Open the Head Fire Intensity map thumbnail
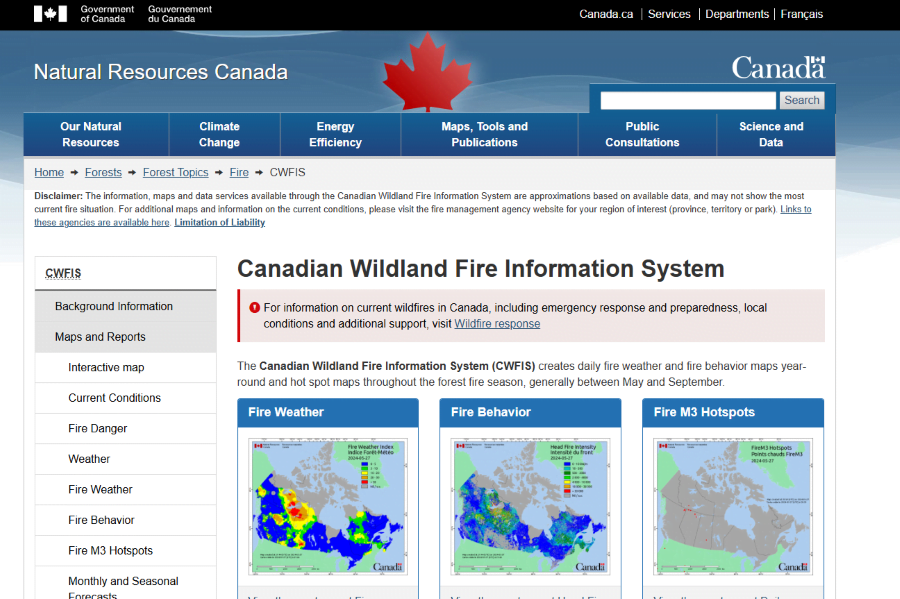The height and width of the screenshot is (599, 900). pyautogui.click(x=530, y=507)
